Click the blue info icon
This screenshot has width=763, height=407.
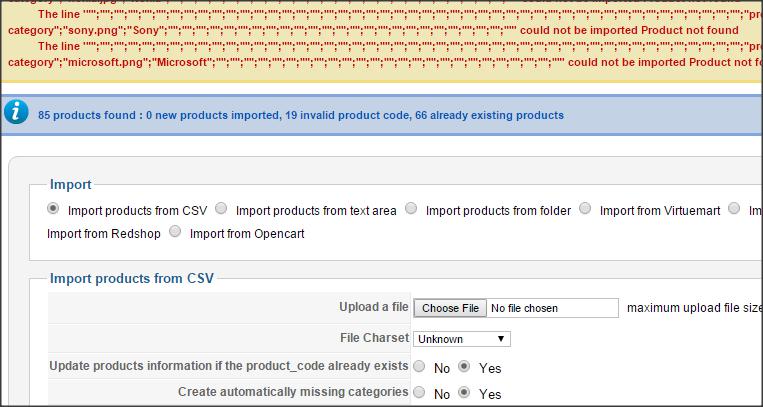(x=16, y=112)
